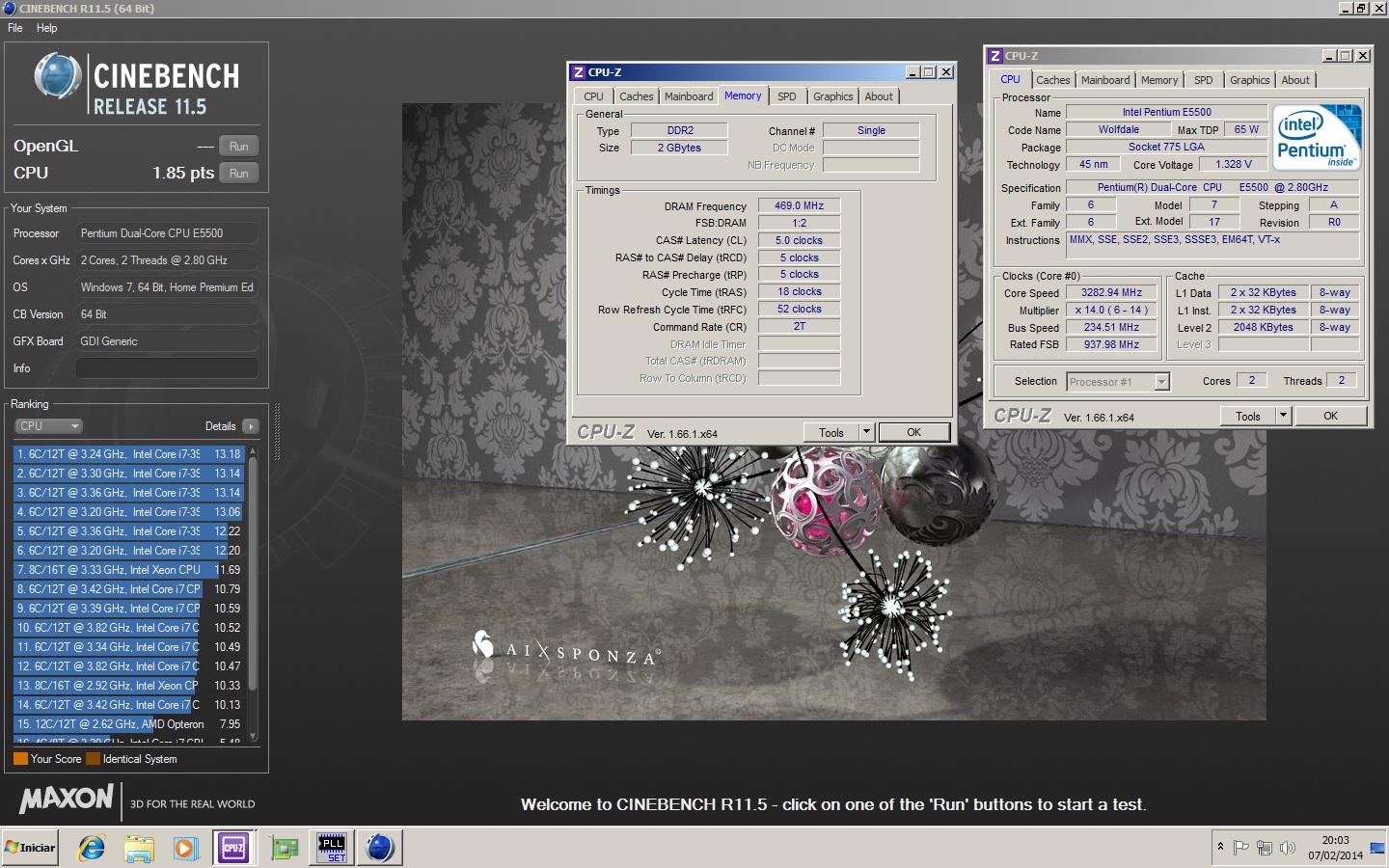1389x868 pixels.
Task: Click the DRAM Frequency 469.0 MHz value
Action: point(799,205)
